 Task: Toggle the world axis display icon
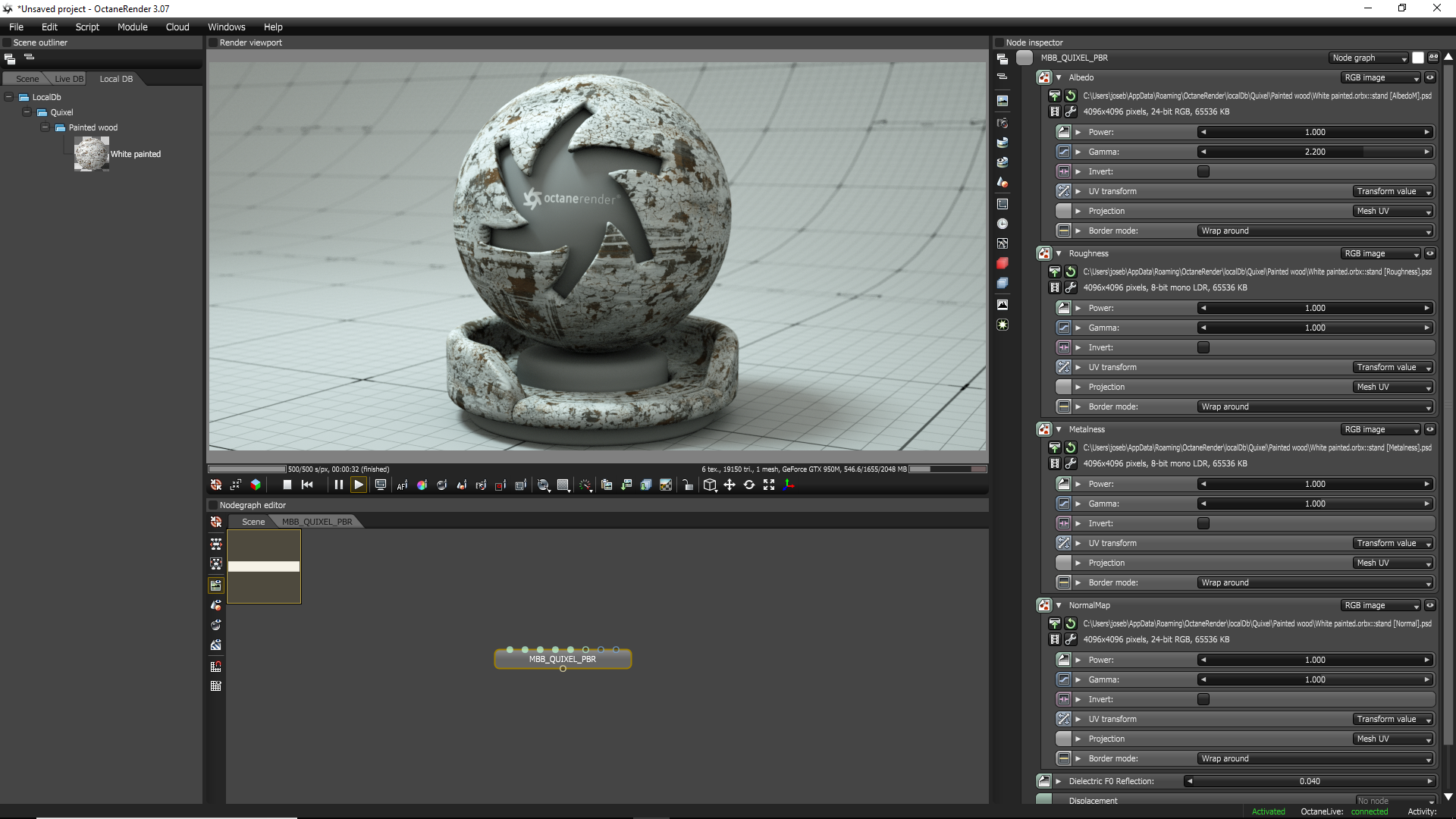tap(789, 485)
